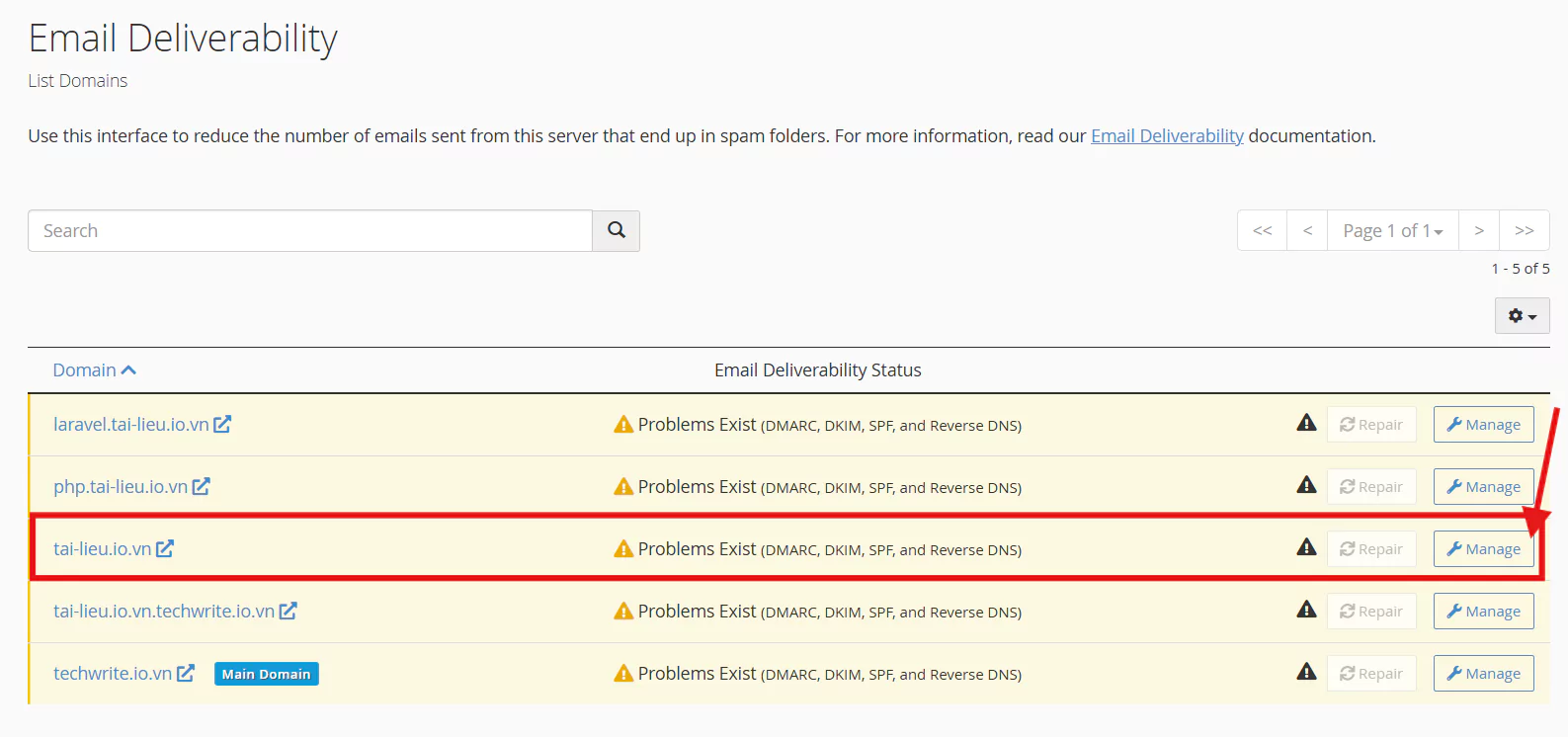
Task: Open the tai-lieu.io.vn.techwrite.io.vn domain link
Action: pyautogui.click(x=164, y=611)
